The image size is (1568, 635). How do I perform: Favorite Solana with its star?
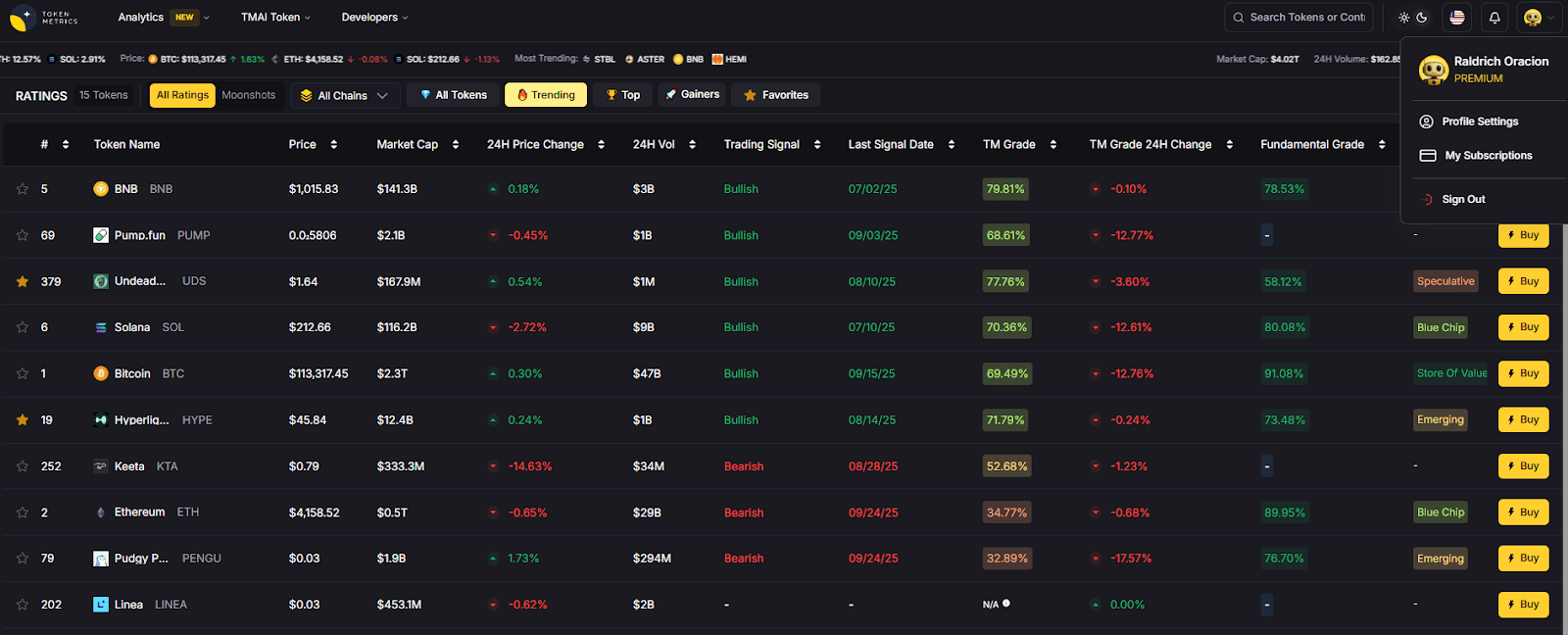point(23,327)
